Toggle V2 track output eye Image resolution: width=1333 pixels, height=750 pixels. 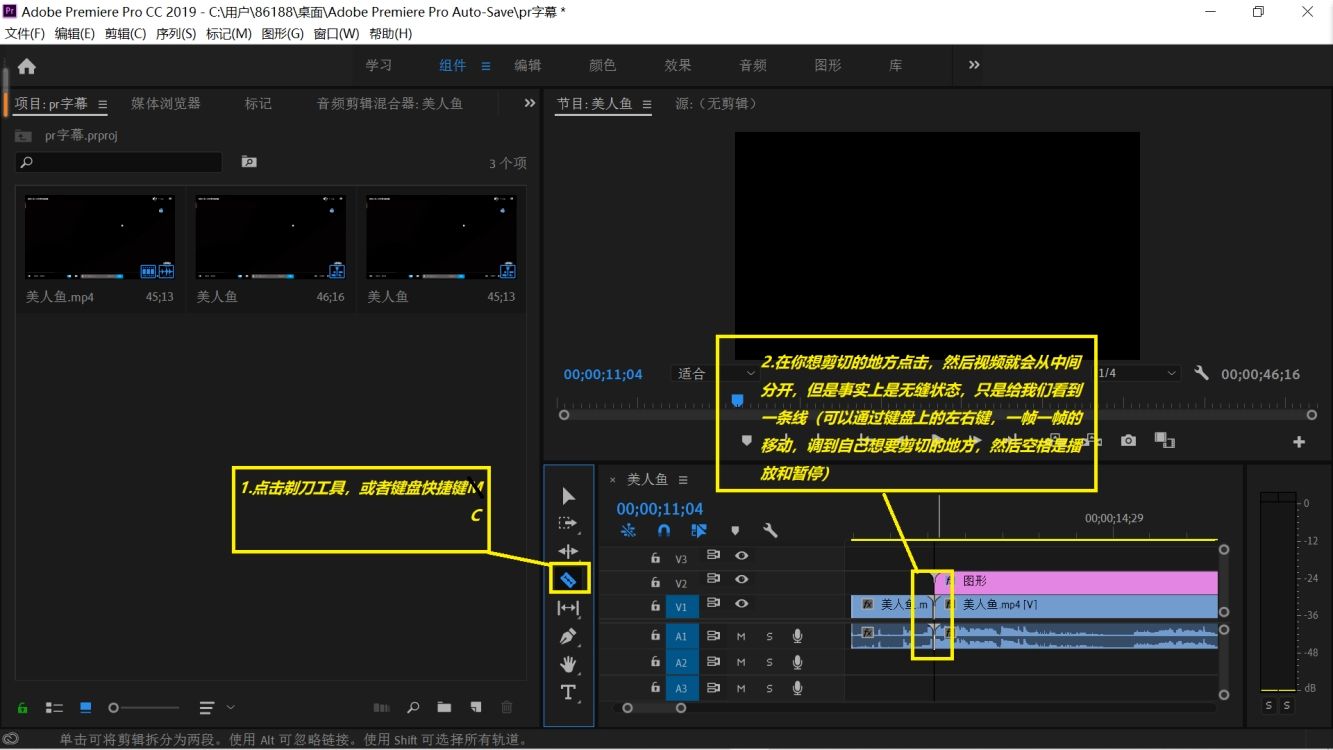742,579
